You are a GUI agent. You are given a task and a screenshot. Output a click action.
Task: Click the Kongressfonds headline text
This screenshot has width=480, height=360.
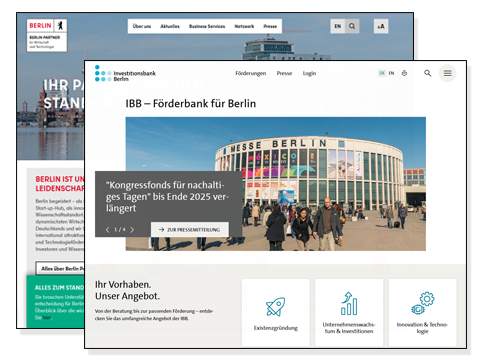pyautogui.click(x=167, y=197)
